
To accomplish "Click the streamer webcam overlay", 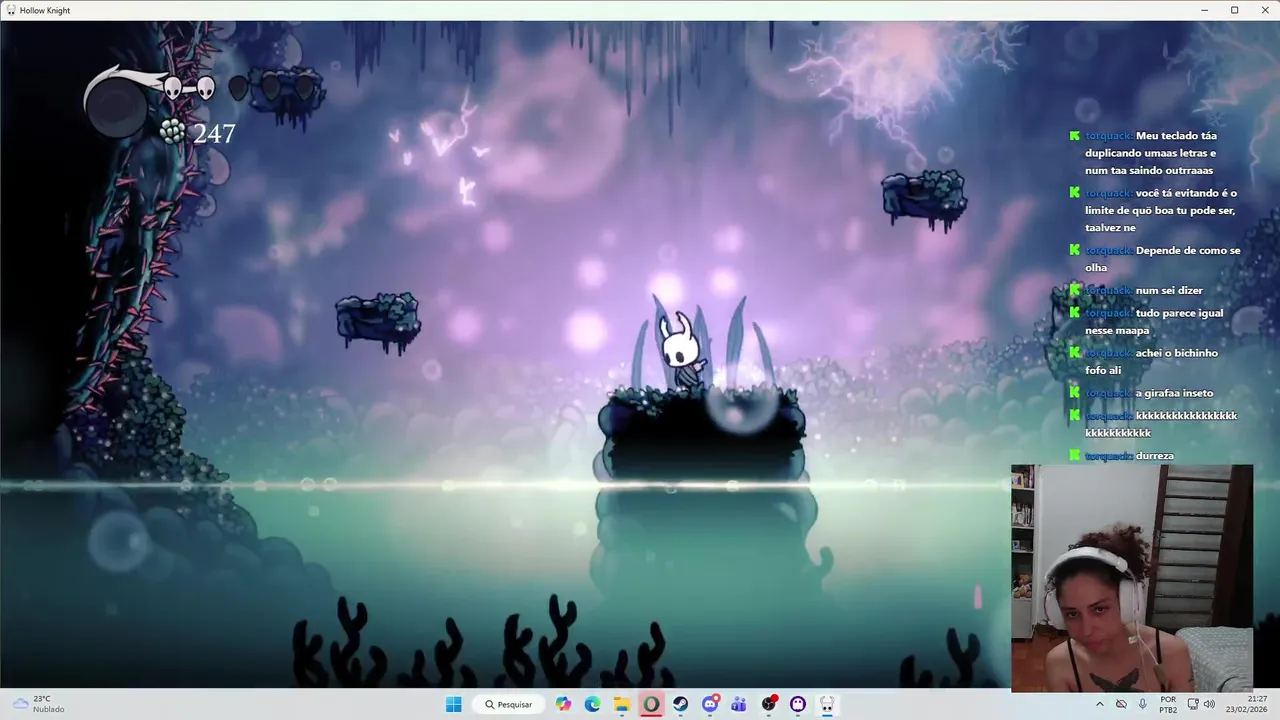I will click(x=1132, y=578).
